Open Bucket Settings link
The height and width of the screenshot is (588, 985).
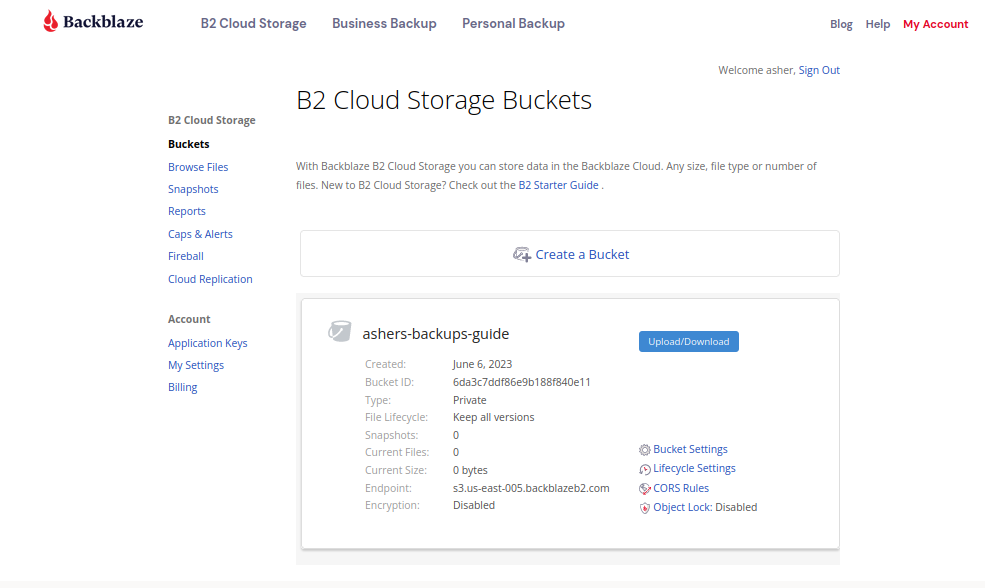tap(690, 449)
